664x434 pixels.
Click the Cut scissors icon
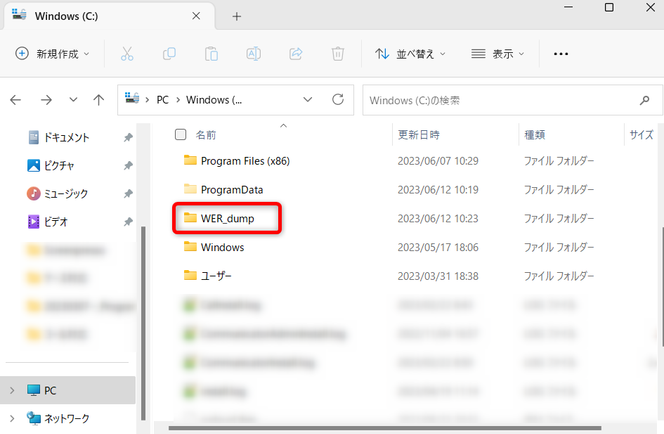pos(127,54)
